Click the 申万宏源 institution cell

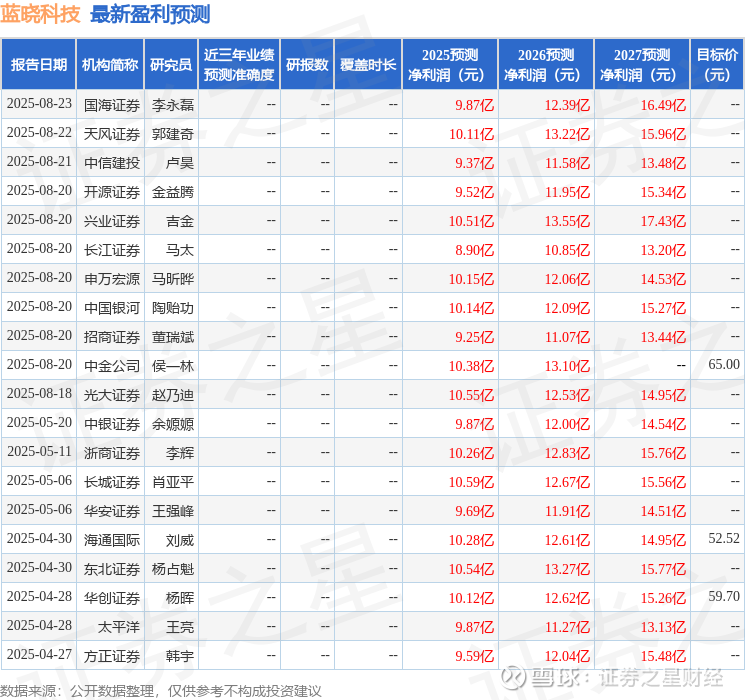coord(112,279)
